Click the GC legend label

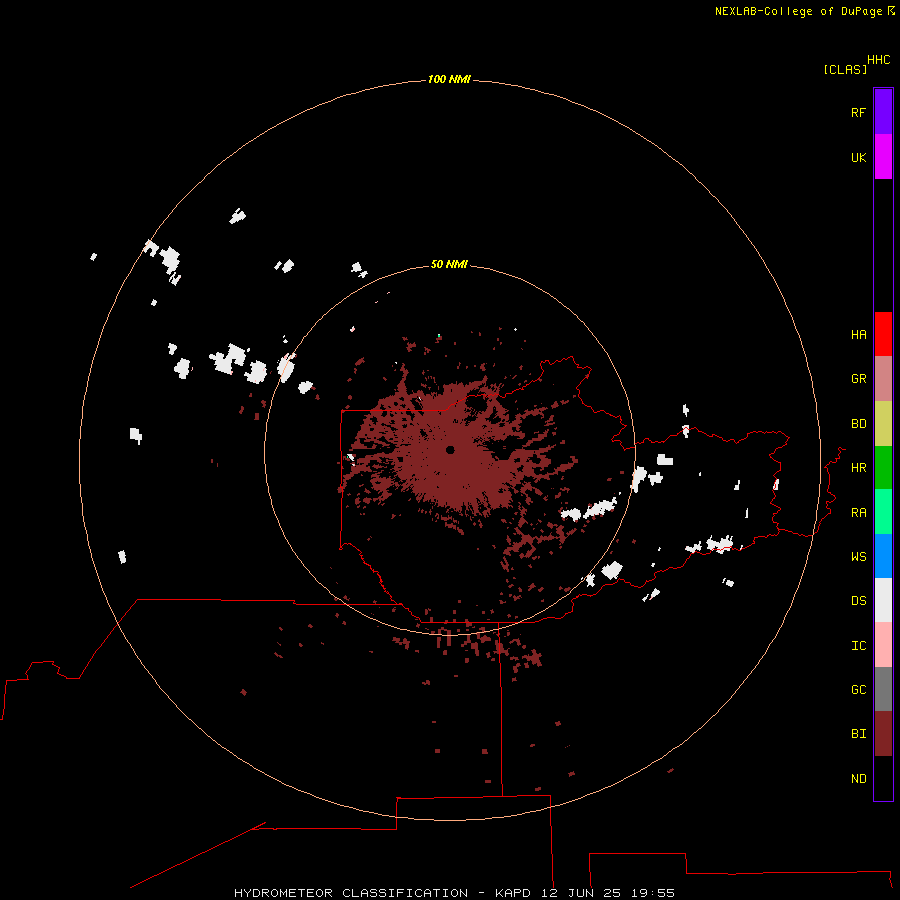click(x=858, y=689)
